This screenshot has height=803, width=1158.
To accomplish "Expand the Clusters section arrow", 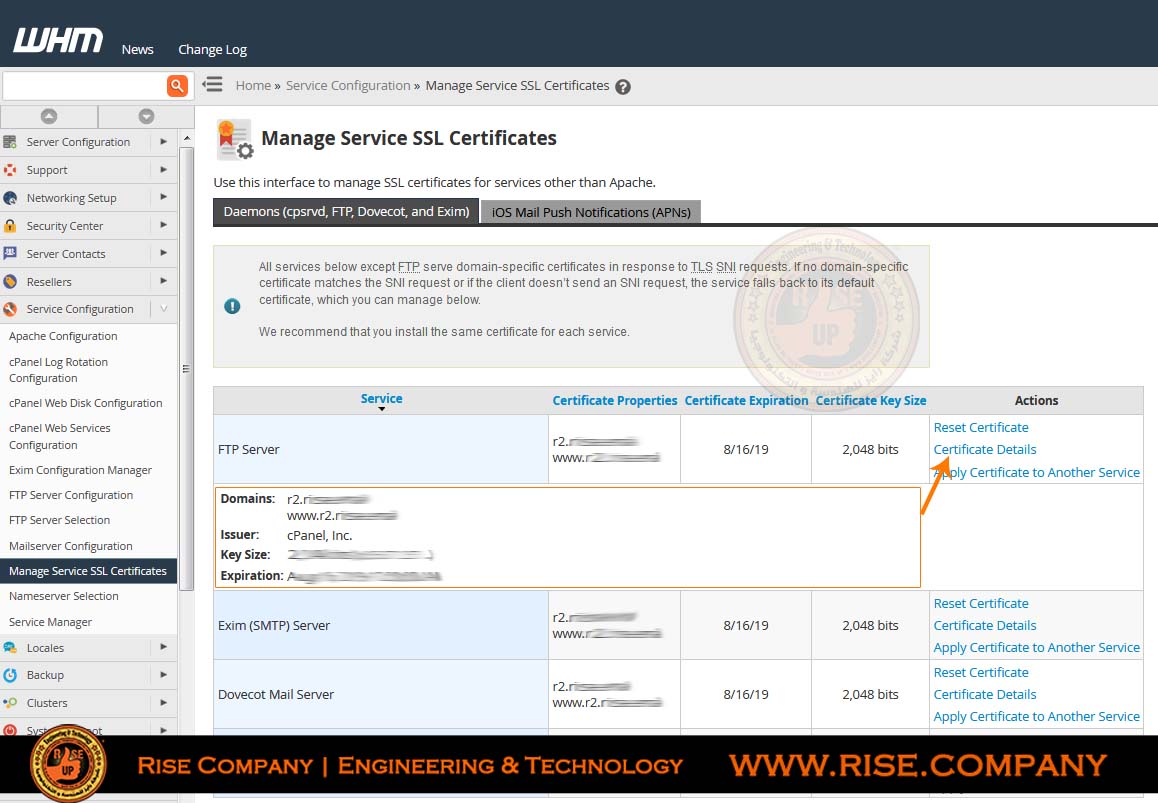I will point(163,703).
